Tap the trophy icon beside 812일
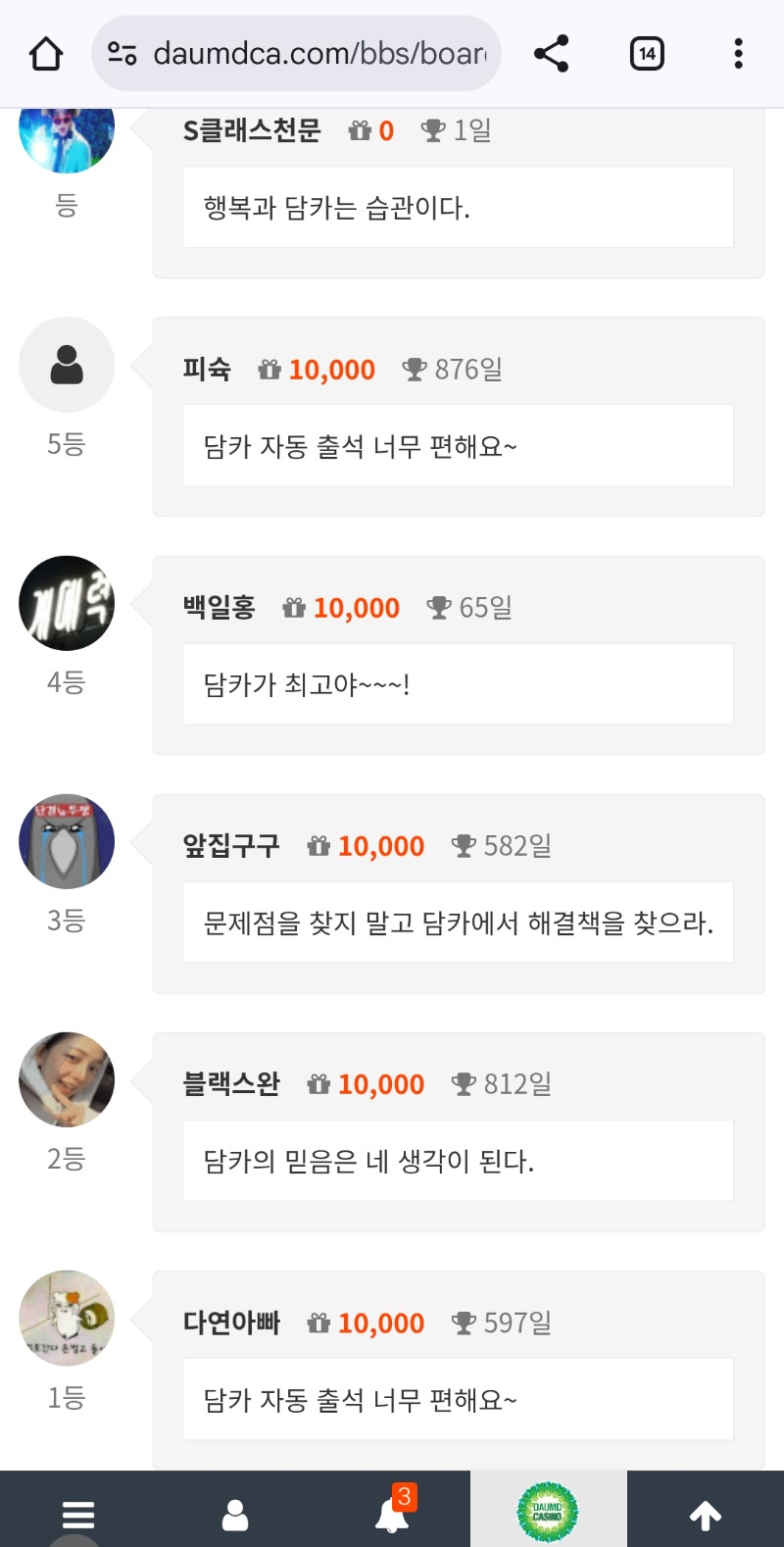 464,1084
